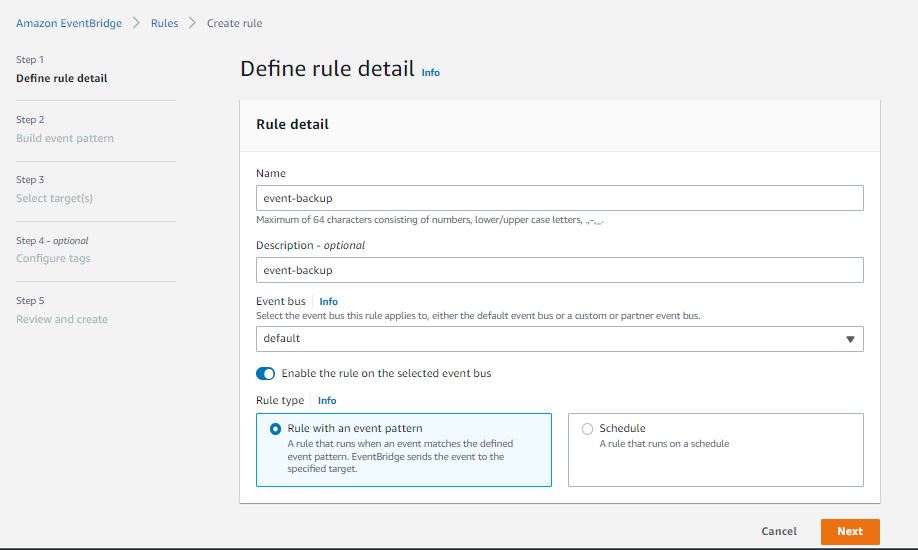Open Amazon EventBridge breadcrumb link
The height and width of the screenshot is (550, 918).
[69, 23]
